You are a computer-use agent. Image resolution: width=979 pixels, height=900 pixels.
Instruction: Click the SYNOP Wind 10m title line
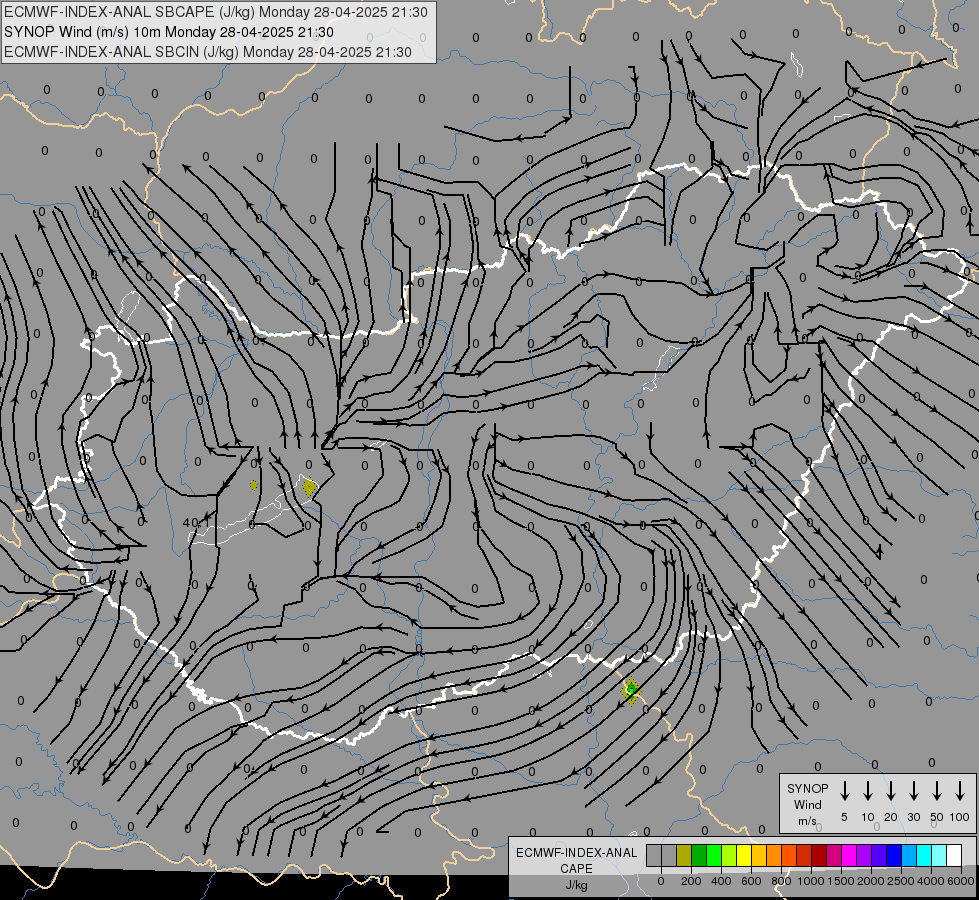169,32
